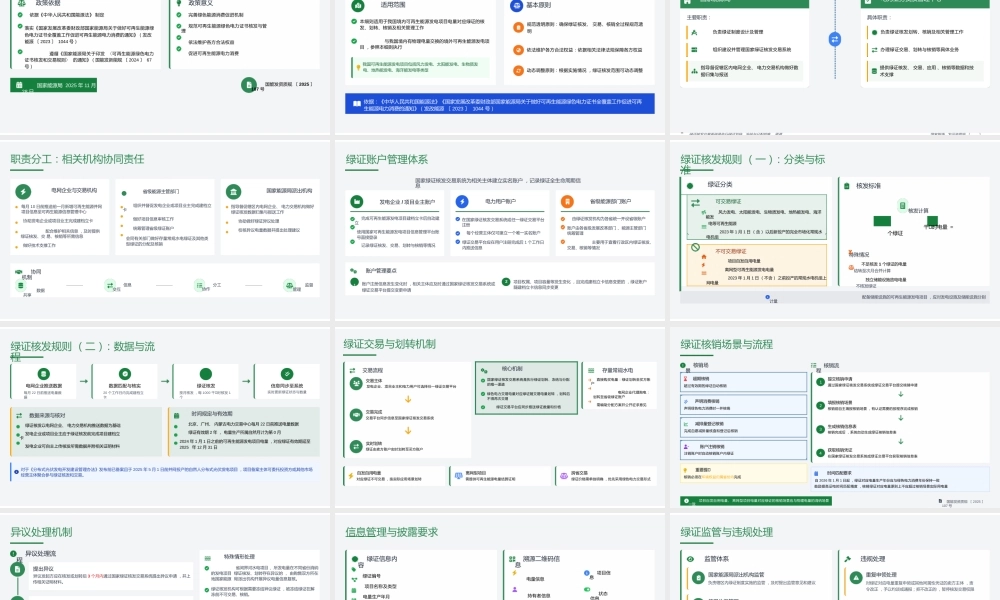Click the orange icon beside 省级能源部门账户
Viewport: 1000px width, 600px height.
coord(568,201)
